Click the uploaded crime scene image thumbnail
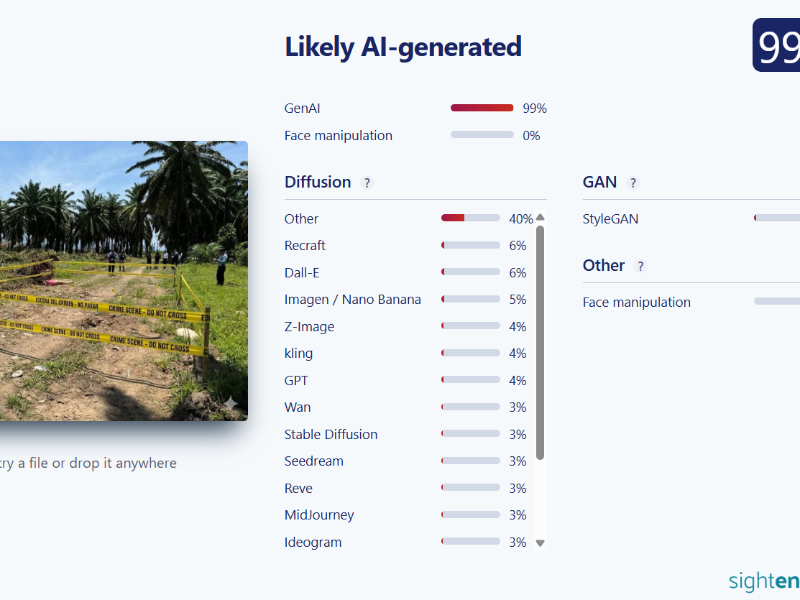Screen dimensions: 800x600 (x=124, y=281)
